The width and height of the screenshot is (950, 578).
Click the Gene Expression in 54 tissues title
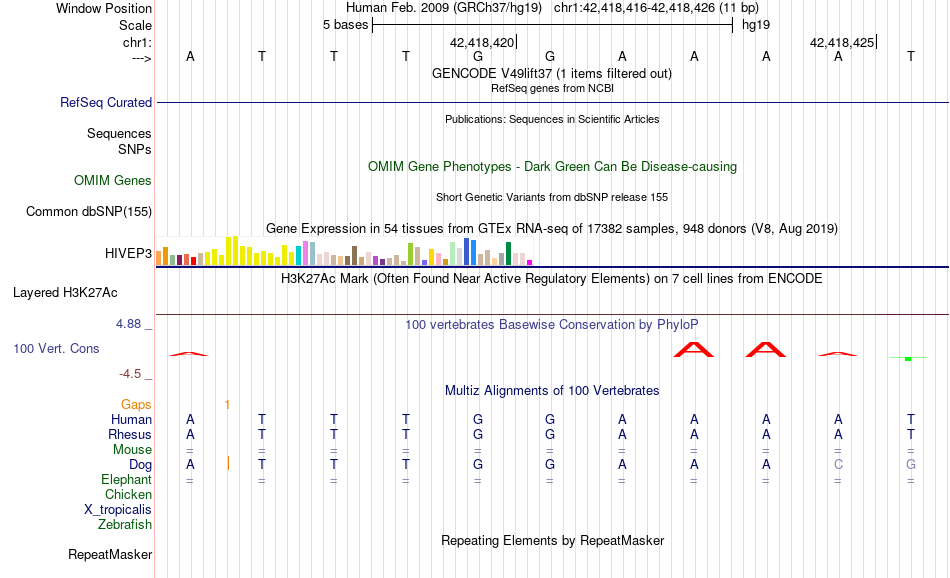(x=552, y=229)
